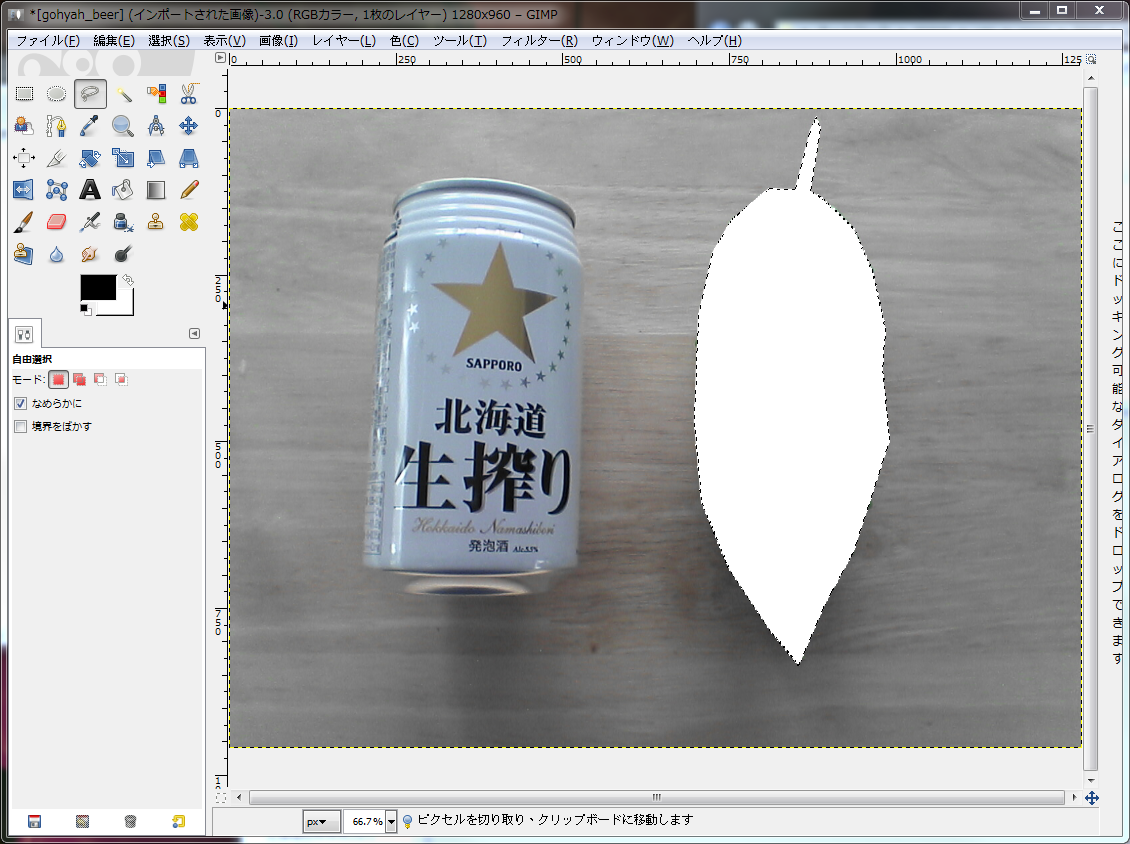This screenshot has width=1130, height=844.
Task: Set selection mode to intersect with selection
Action: [121, 379]
